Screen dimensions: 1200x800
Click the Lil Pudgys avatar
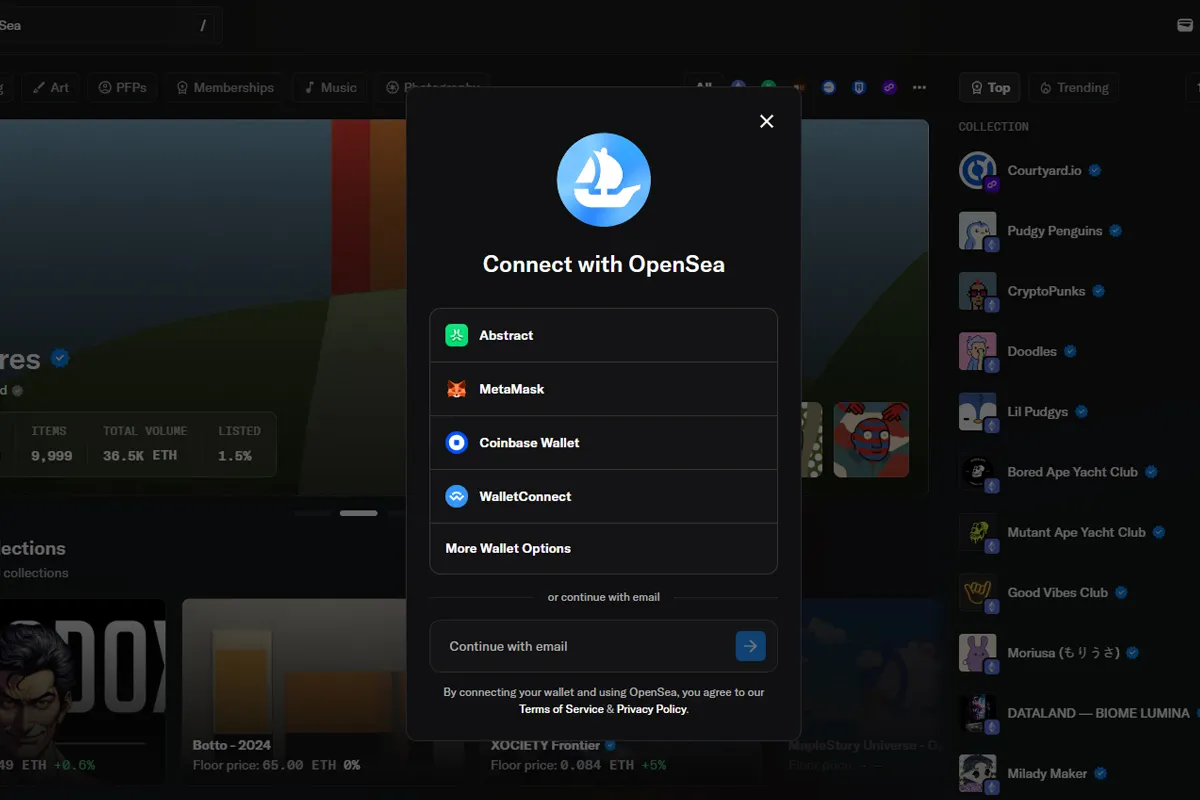pyautogui.click(x=978, y=412)
